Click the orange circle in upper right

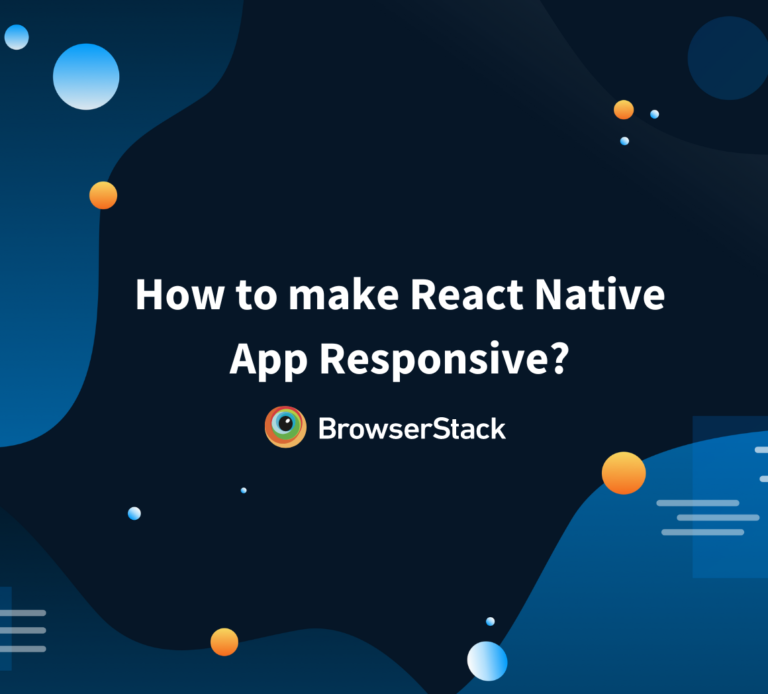624,109
